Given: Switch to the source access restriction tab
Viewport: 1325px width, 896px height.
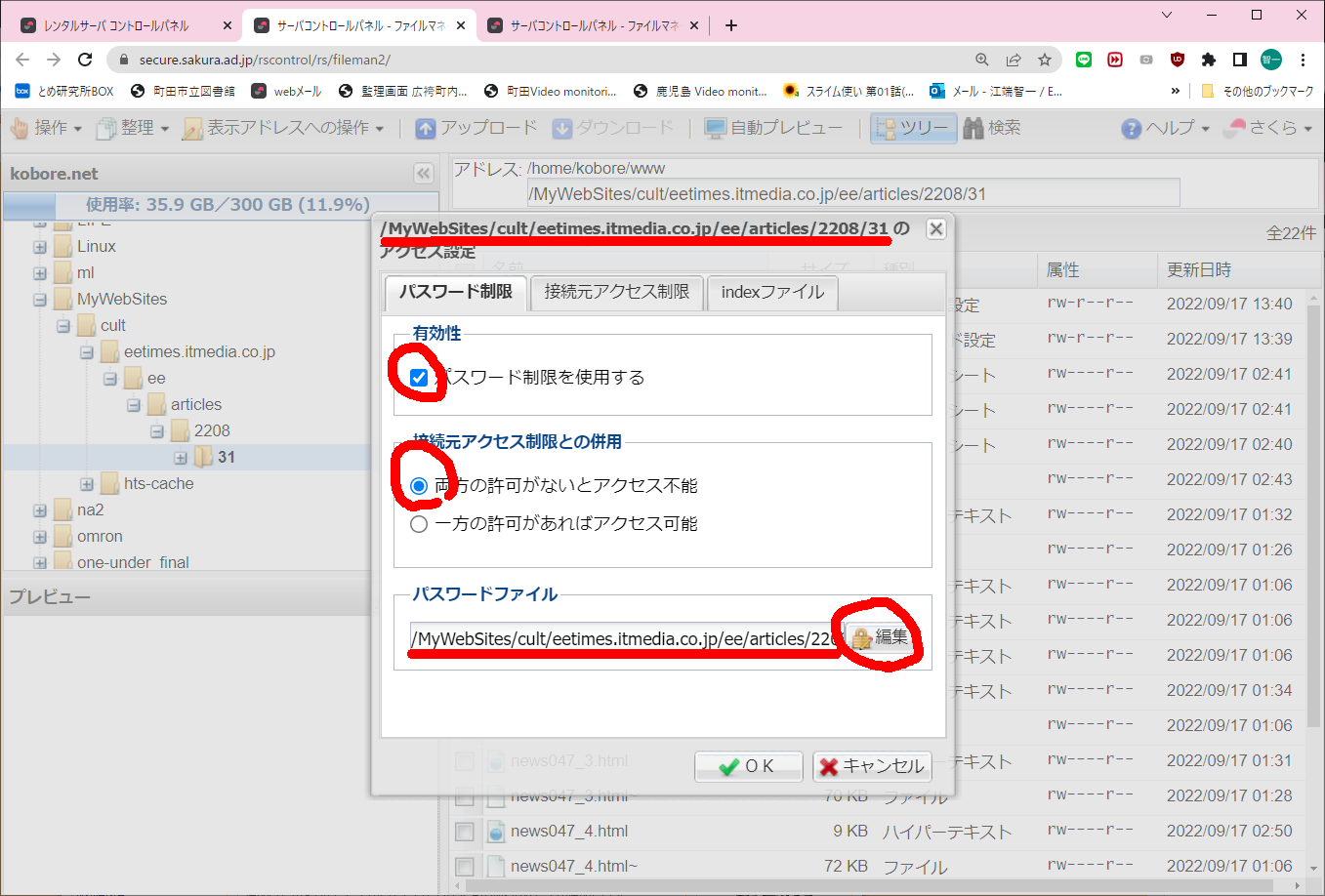Looking at the screenshot, I should click(x=616, y=292).
